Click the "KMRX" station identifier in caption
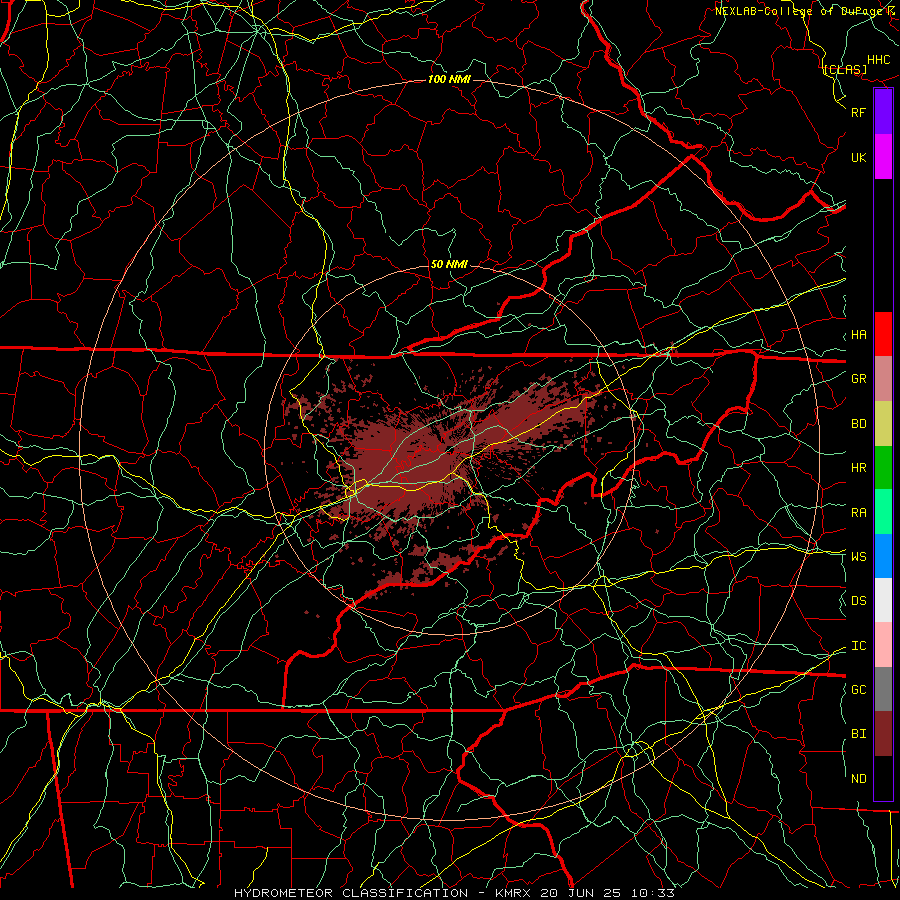The height and width of the screenshot is (900, 900). pos(513,893)
